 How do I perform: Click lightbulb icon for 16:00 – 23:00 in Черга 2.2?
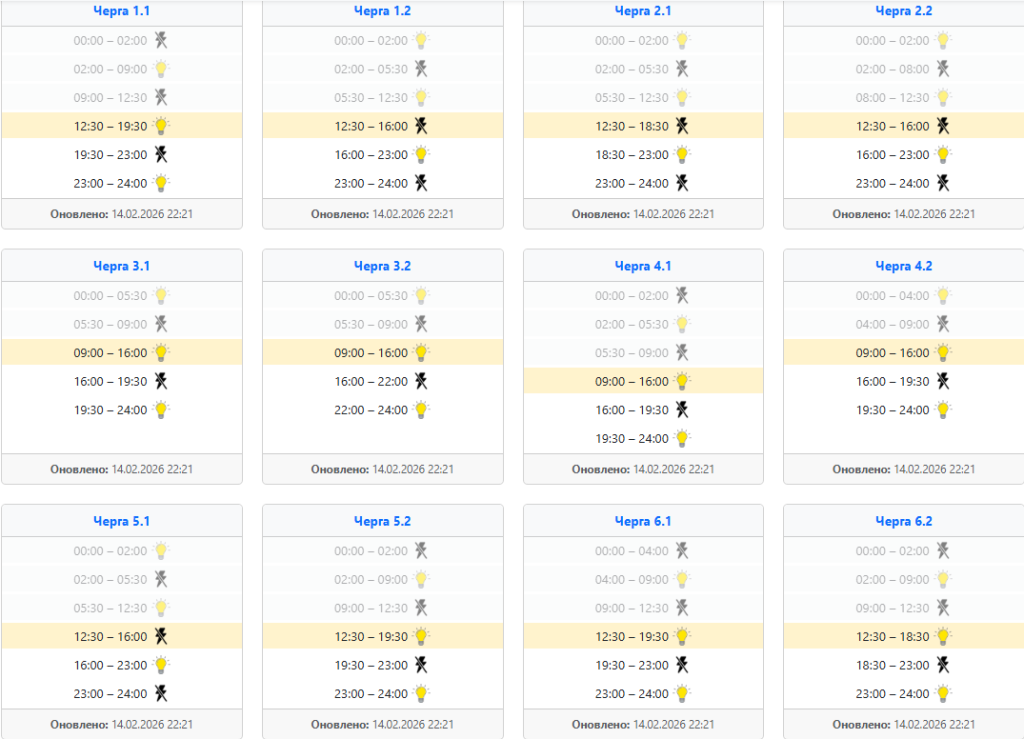click(x=943, y=155)
